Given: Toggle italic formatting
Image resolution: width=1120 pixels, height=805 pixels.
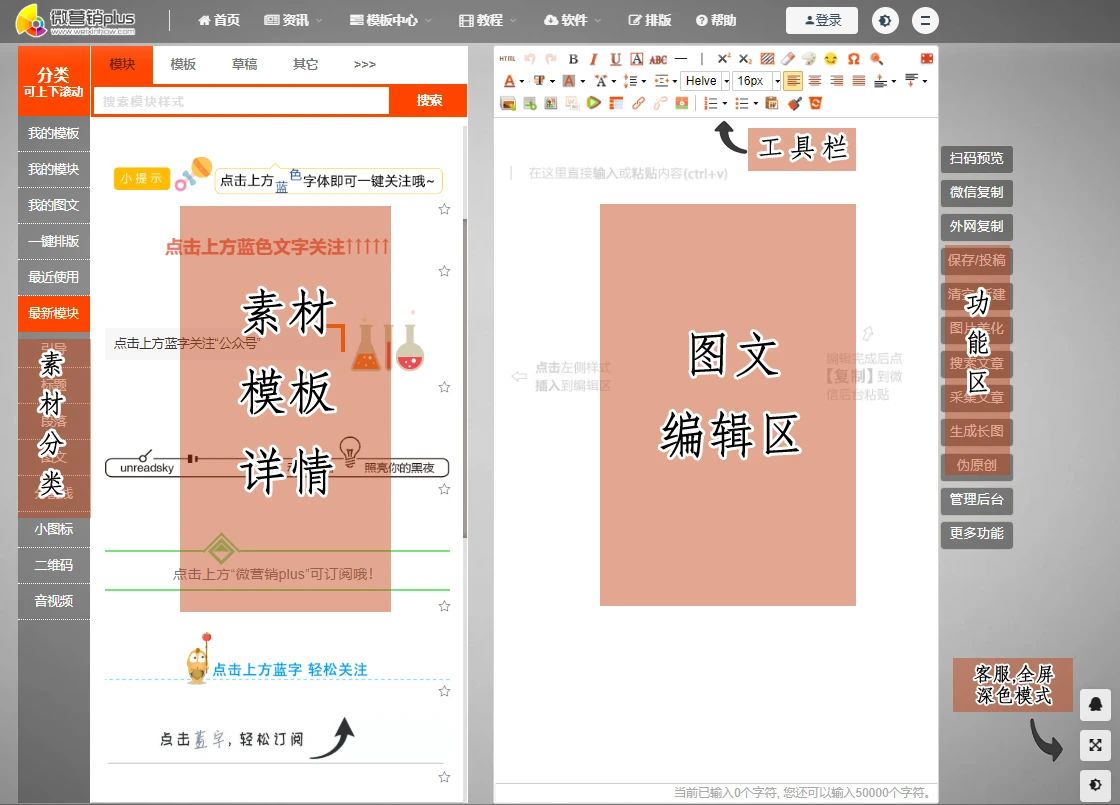Looking at the screenshot, I should pyautogui.click(x=594, y=59).
